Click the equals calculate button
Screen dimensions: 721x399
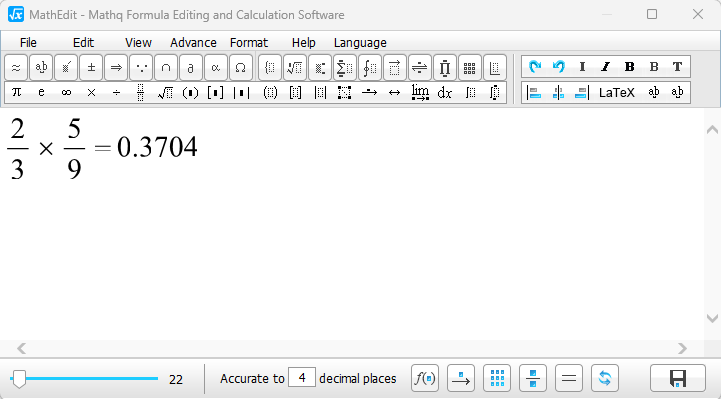(x=569, y=378)
